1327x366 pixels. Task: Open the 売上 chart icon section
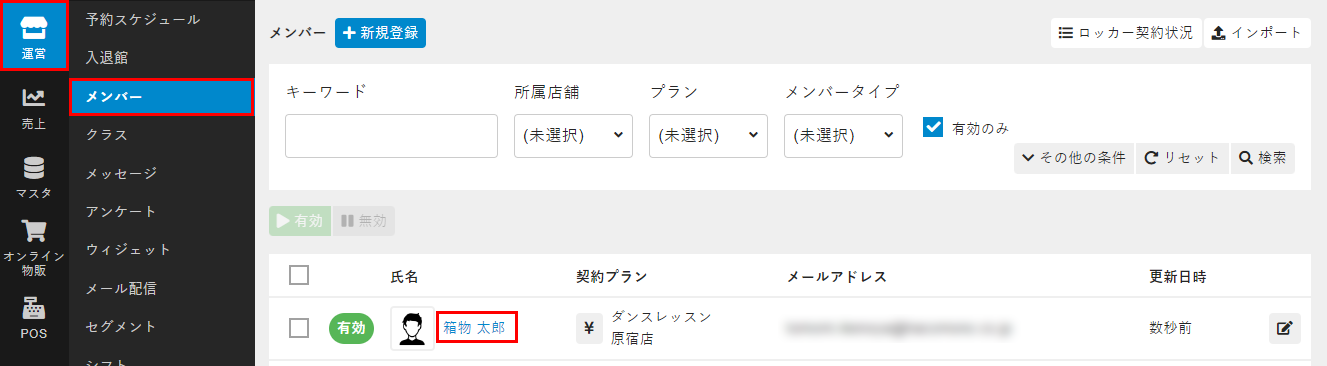click(34, 106)
